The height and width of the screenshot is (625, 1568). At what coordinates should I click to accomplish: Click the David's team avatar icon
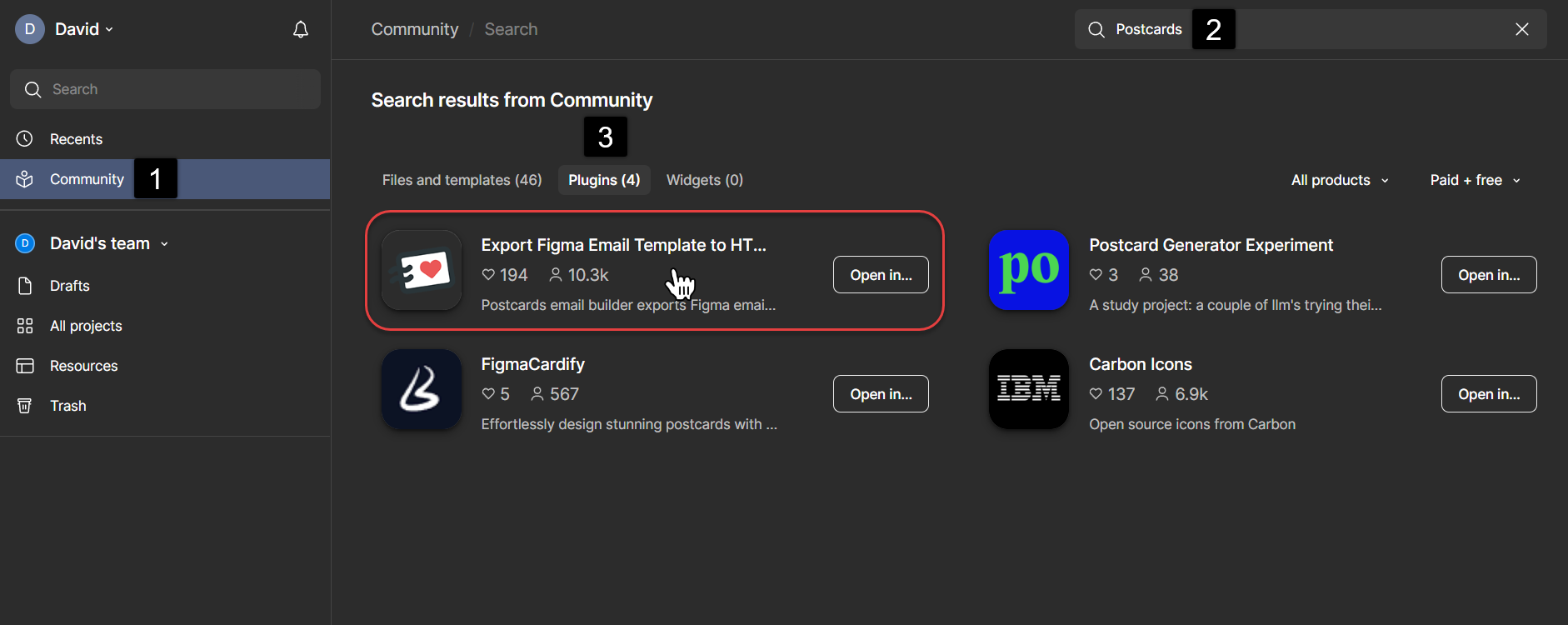(25, 243)
